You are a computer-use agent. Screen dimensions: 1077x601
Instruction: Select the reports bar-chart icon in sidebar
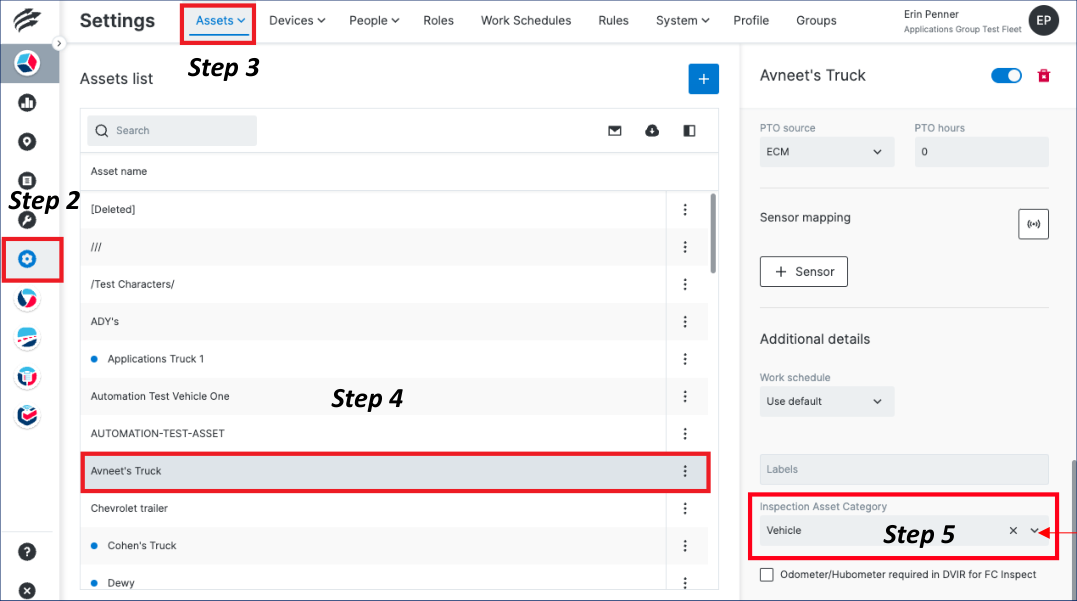27,102
